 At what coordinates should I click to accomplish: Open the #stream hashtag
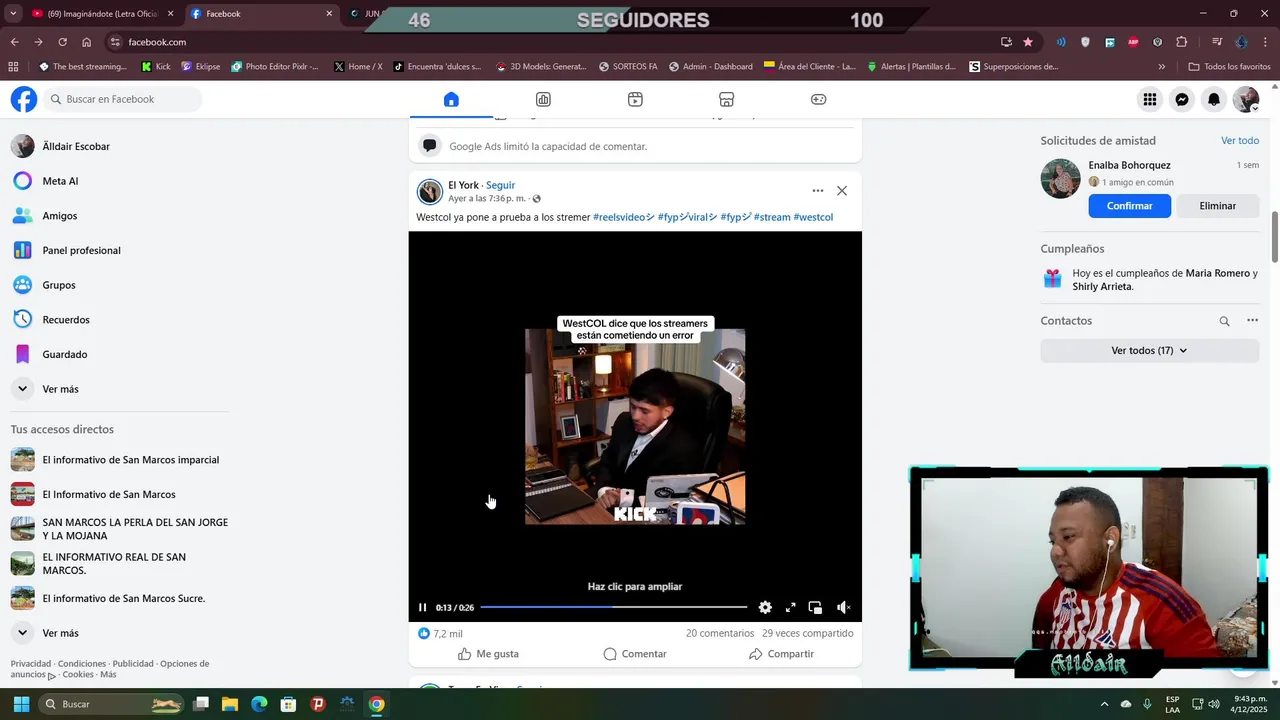click(x=772, y=217)
